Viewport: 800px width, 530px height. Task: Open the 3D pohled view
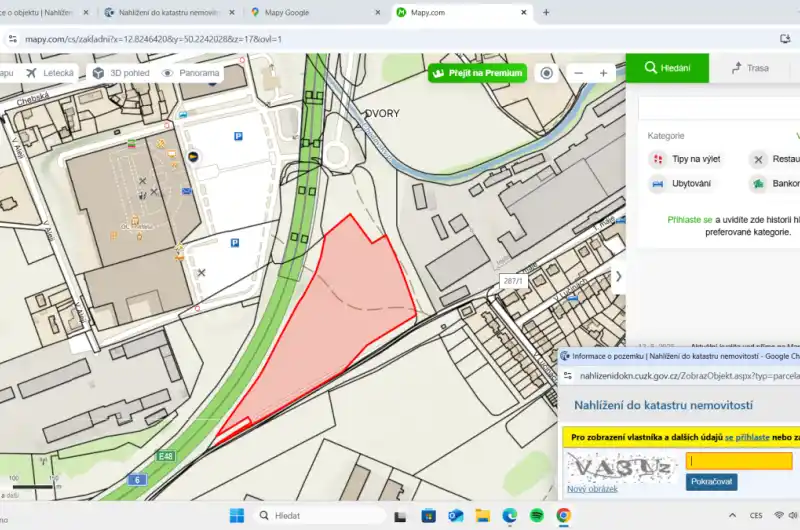(x=121, y=73)
